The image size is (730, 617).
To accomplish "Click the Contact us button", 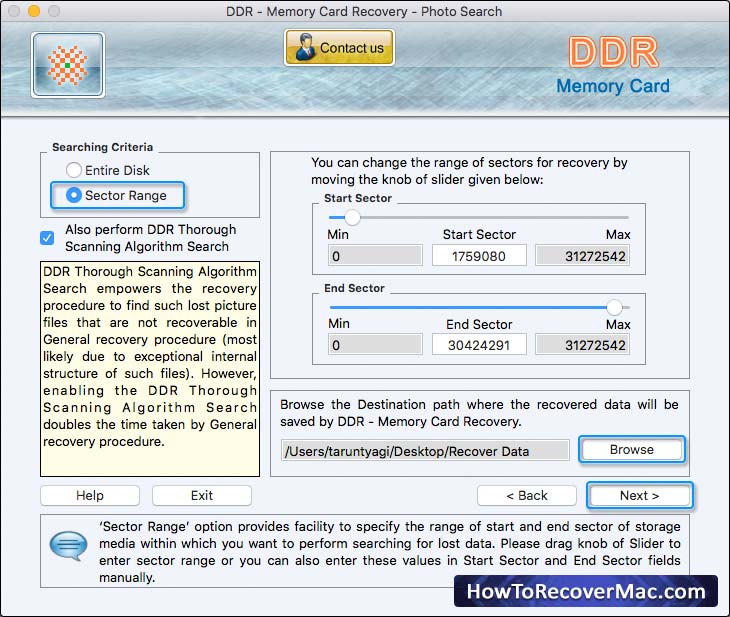I will [x=339, y=47].
